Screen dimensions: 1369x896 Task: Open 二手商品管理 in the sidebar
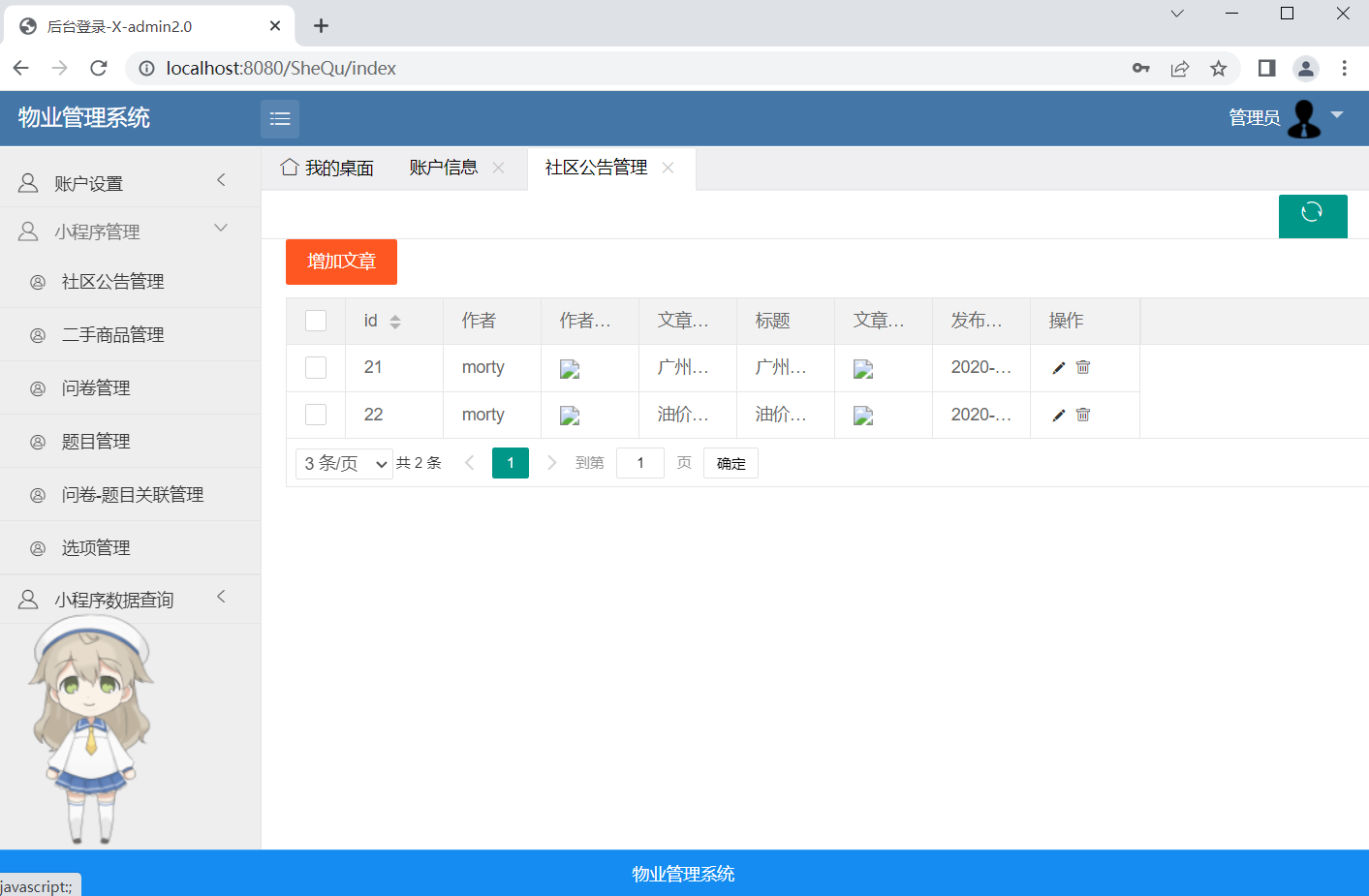click(112, 335)
